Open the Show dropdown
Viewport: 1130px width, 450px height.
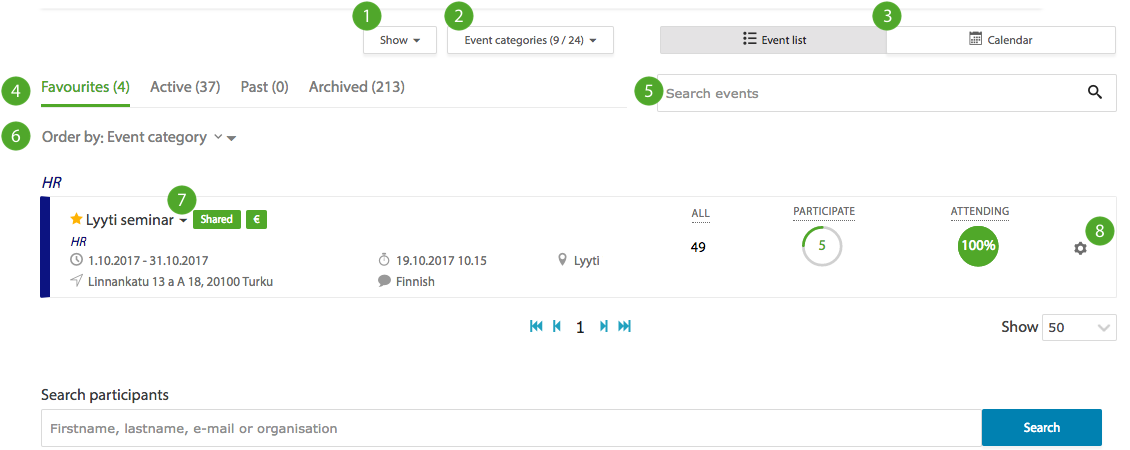400,40
